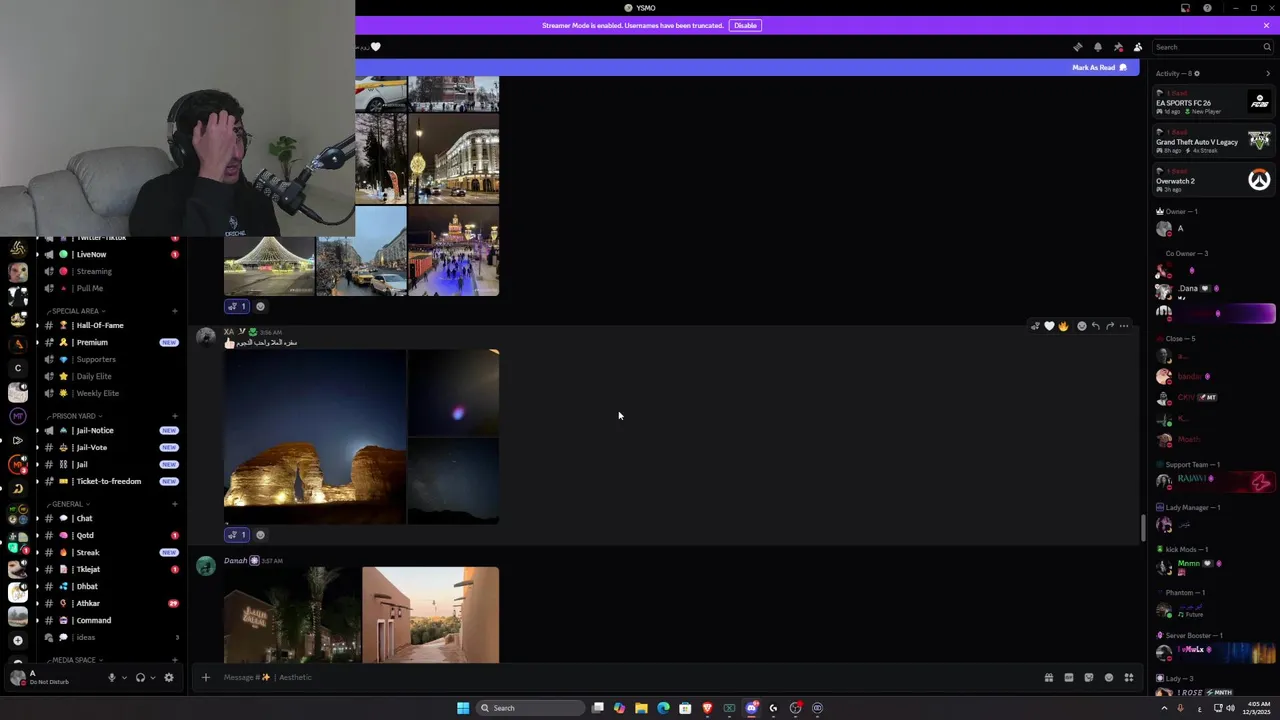Image resolution: width=1280 pixels, height=720 pixels.
Task: Create channel in PRISON YARD category
Action: click(175, 416)
